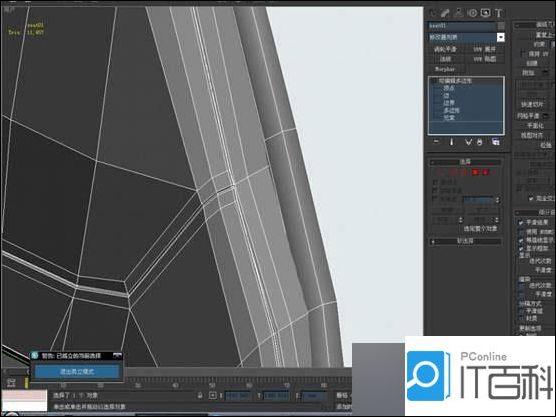Click the time slider frame indicator

click(26, 383)
